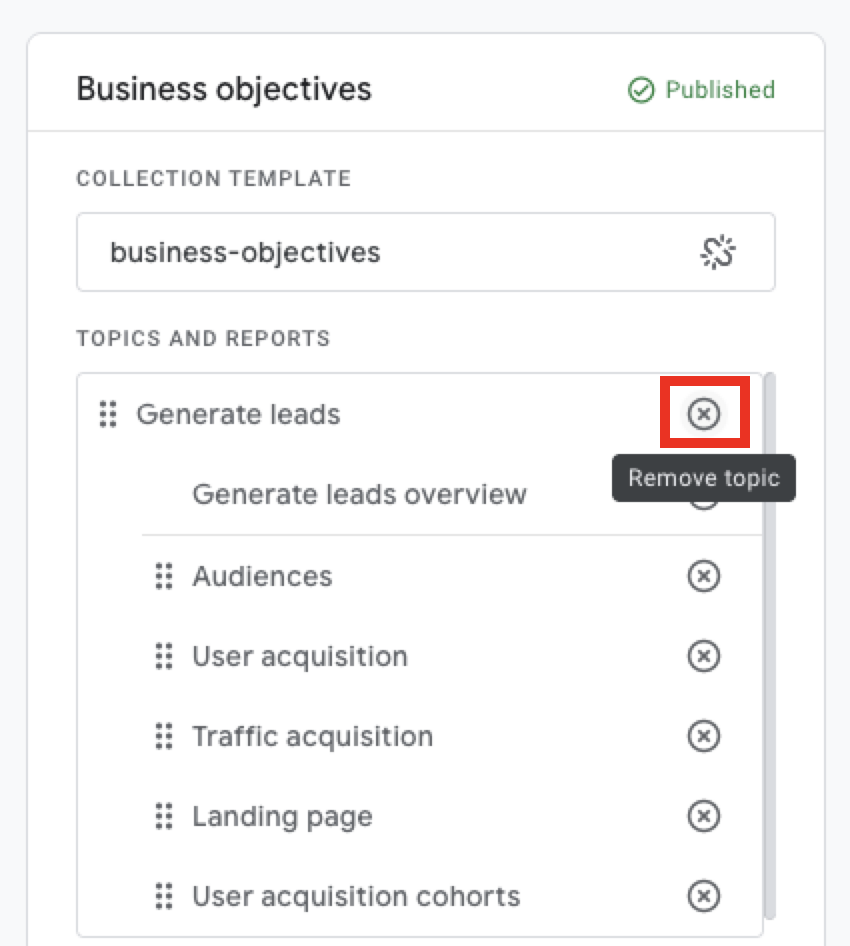Click the drag handle for Generate leads
Screen dimensions: 850x946
(x=108, y=414)
